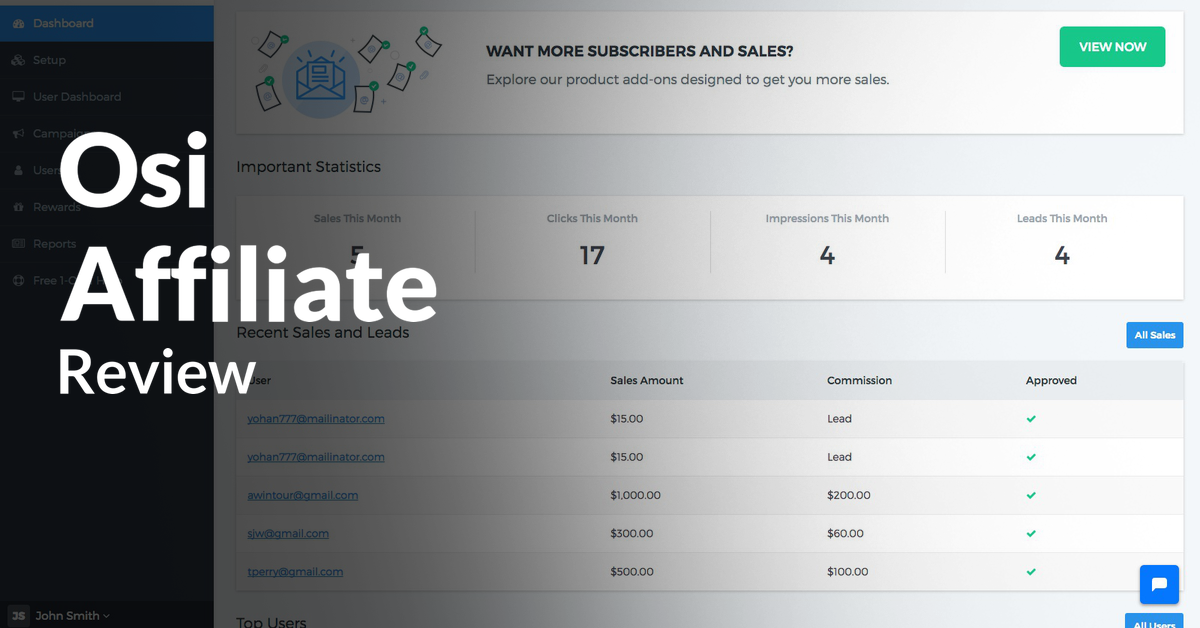Toggle approval checkmark for the first yohan777 lead

coord(1031,418)
